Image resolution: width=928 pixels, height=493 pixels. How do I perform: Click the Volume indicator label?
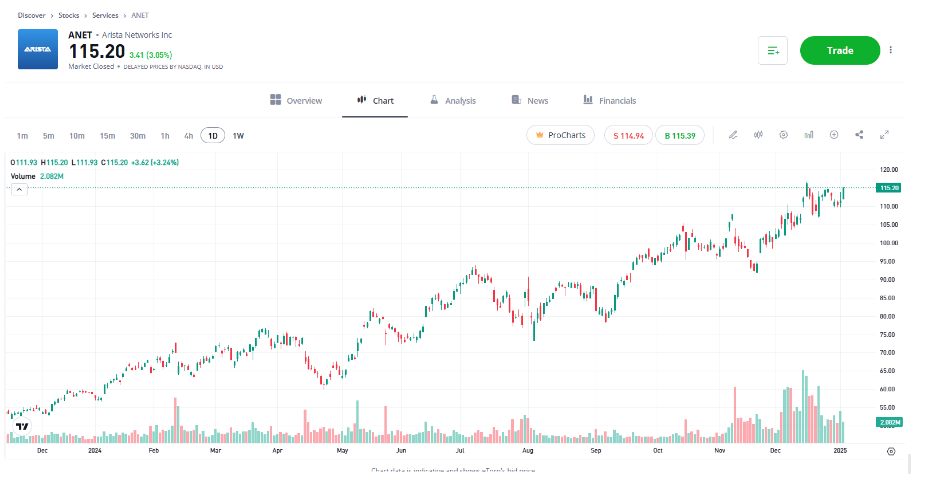(x=23, y=176)
